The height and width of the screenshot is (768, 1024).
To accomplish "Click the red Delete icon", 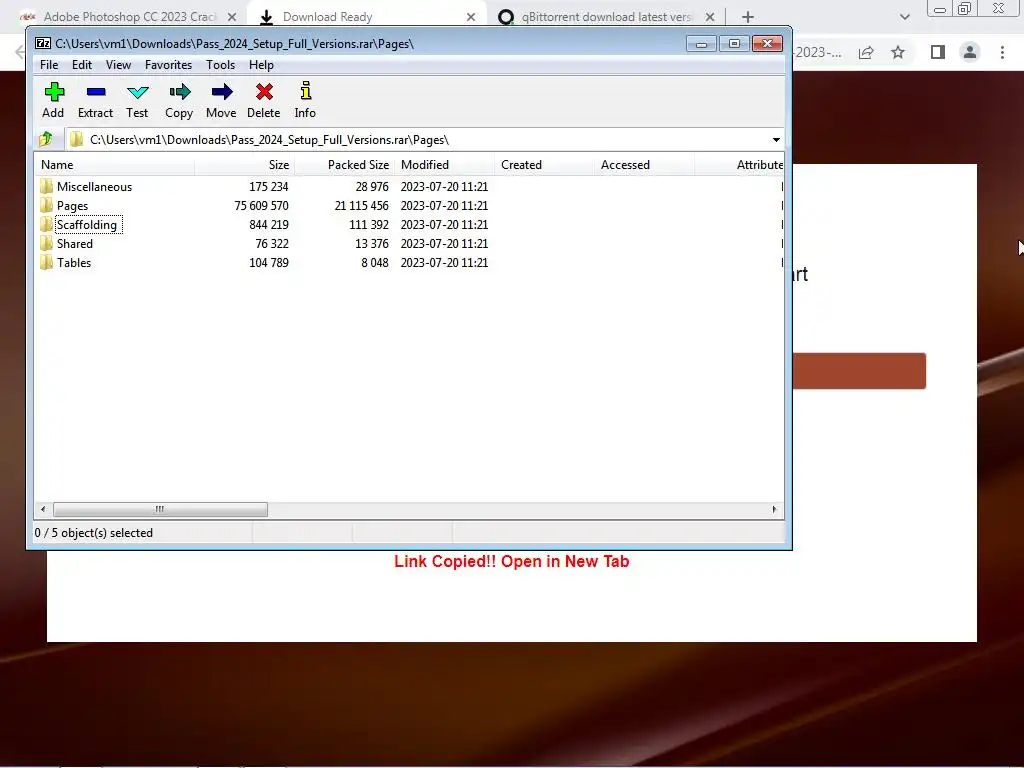I will [x=264, y=92].
